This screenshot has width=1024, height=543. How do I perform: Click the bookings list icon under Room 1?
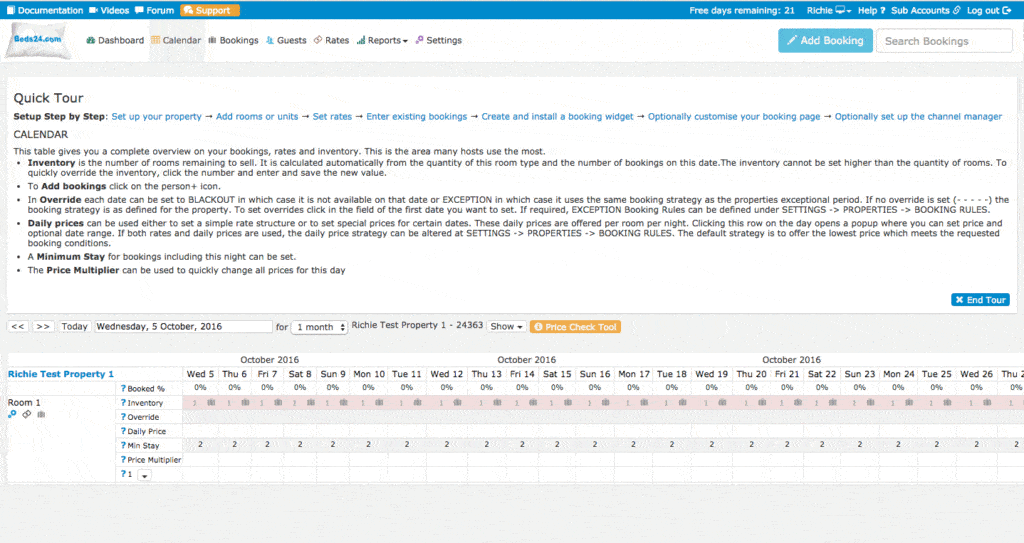pyautogui.click(x=40, y=414)
